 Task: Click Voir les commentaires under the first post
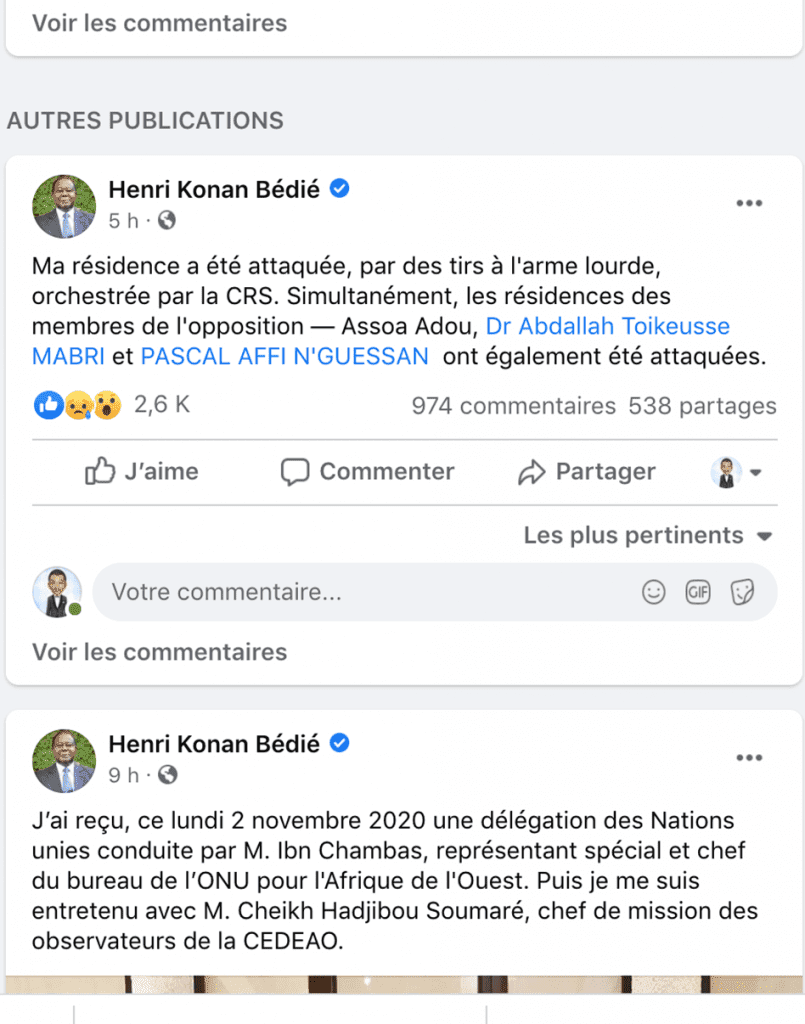[x=160, y=652]
